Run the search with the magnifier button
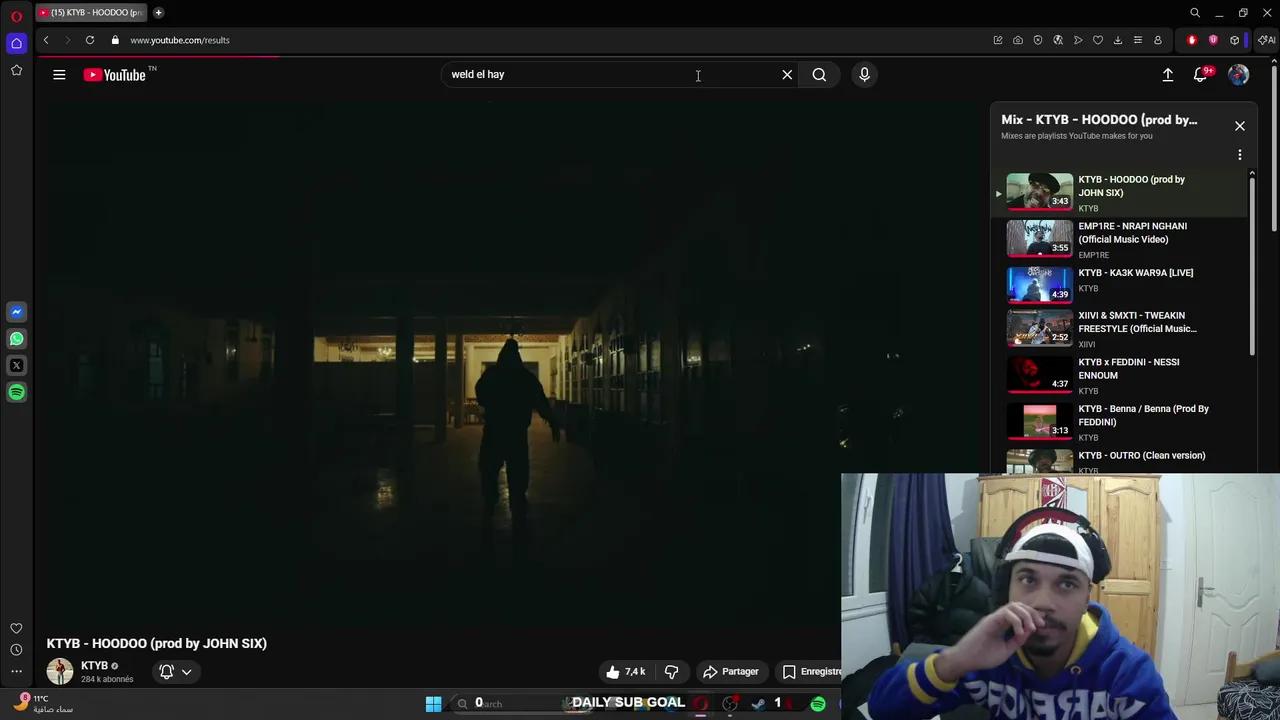The image size is (1280, 720). [x=819, y=74]
